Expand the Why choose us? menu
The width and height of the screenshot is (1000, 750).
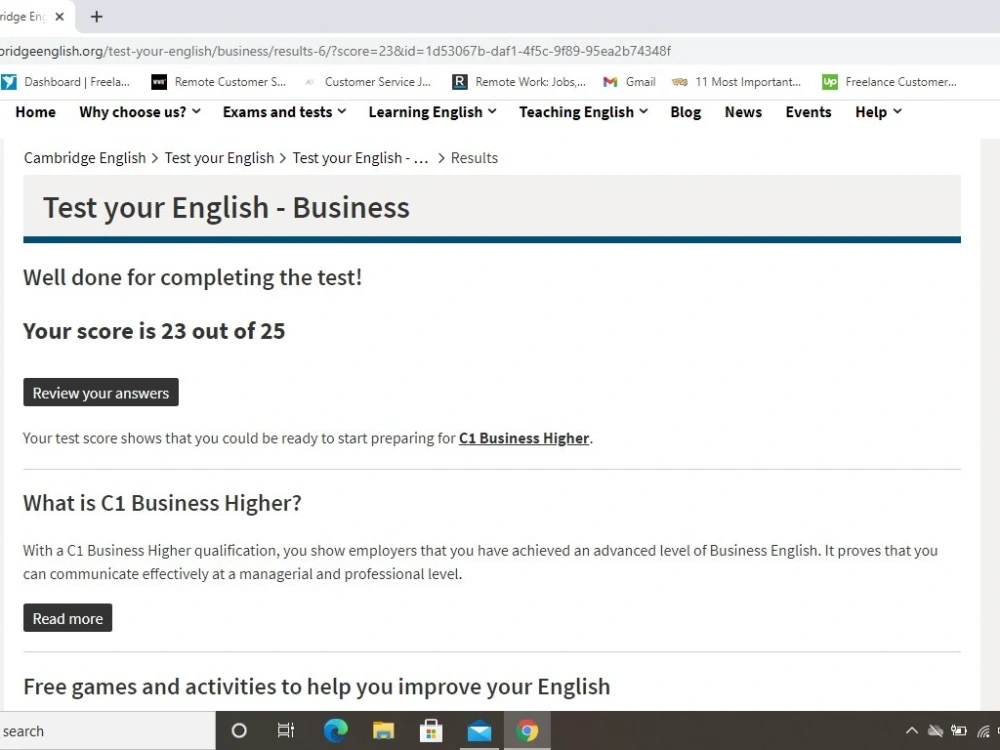140,112
